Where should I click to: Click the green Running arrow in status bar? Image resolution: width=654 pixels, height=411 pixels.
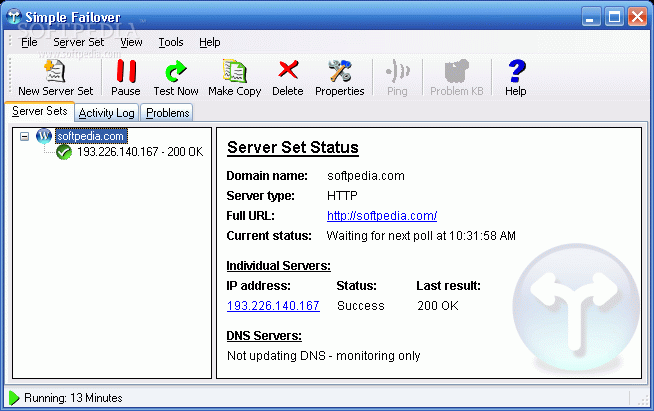(x=14, y=398)
